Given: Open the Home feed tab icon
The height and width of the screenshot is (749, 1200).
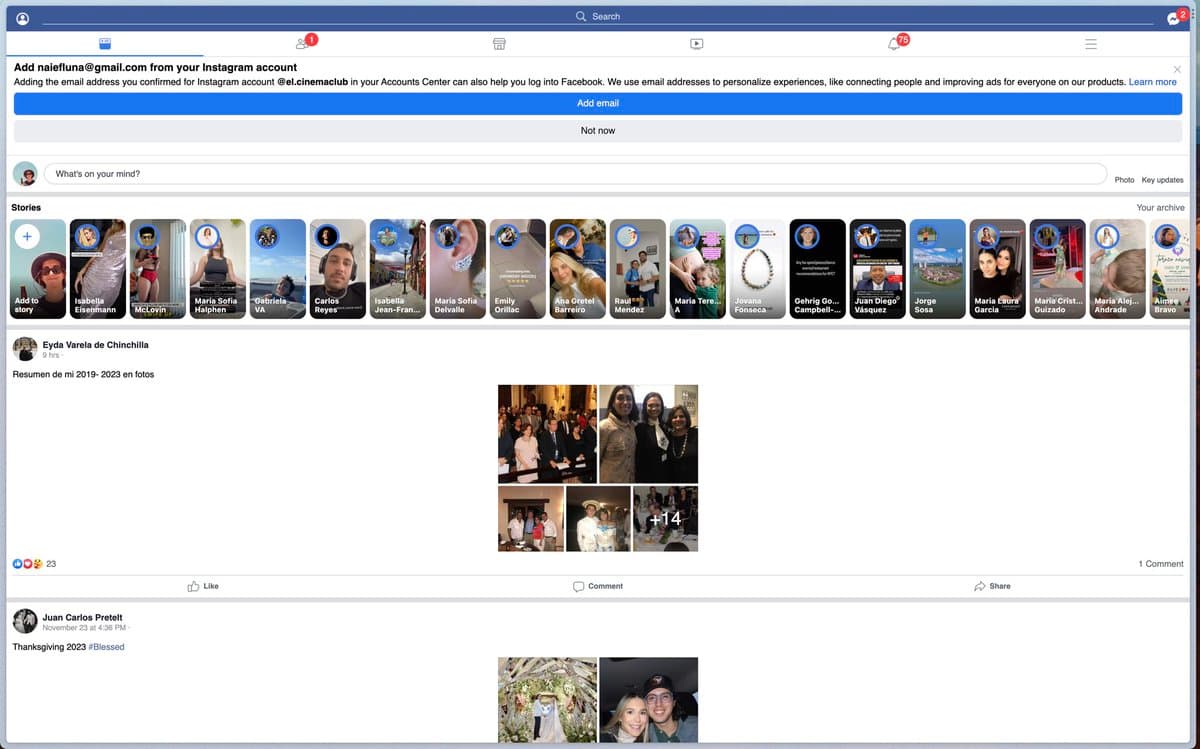Looking at the screenshot, I should click(102, 43).
